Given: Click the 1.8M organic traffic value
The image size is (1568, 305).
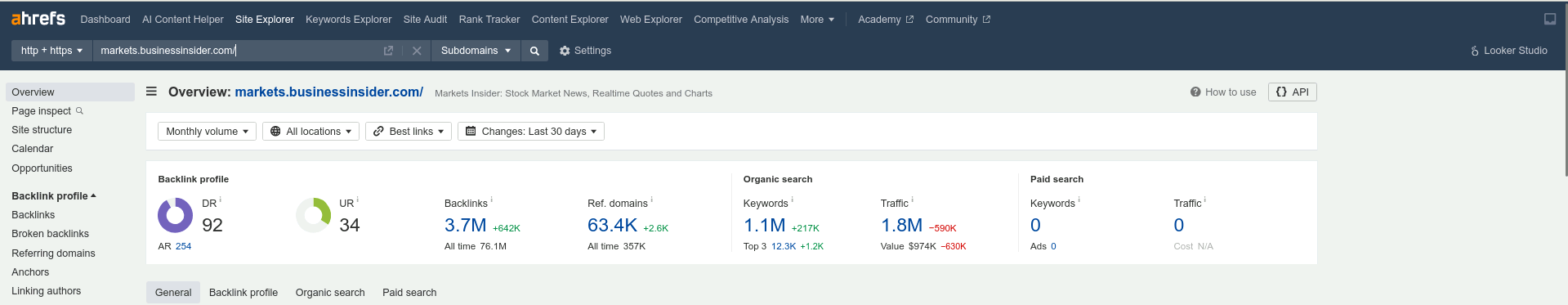Looking at the screenshot, I should tap(901, 226).
